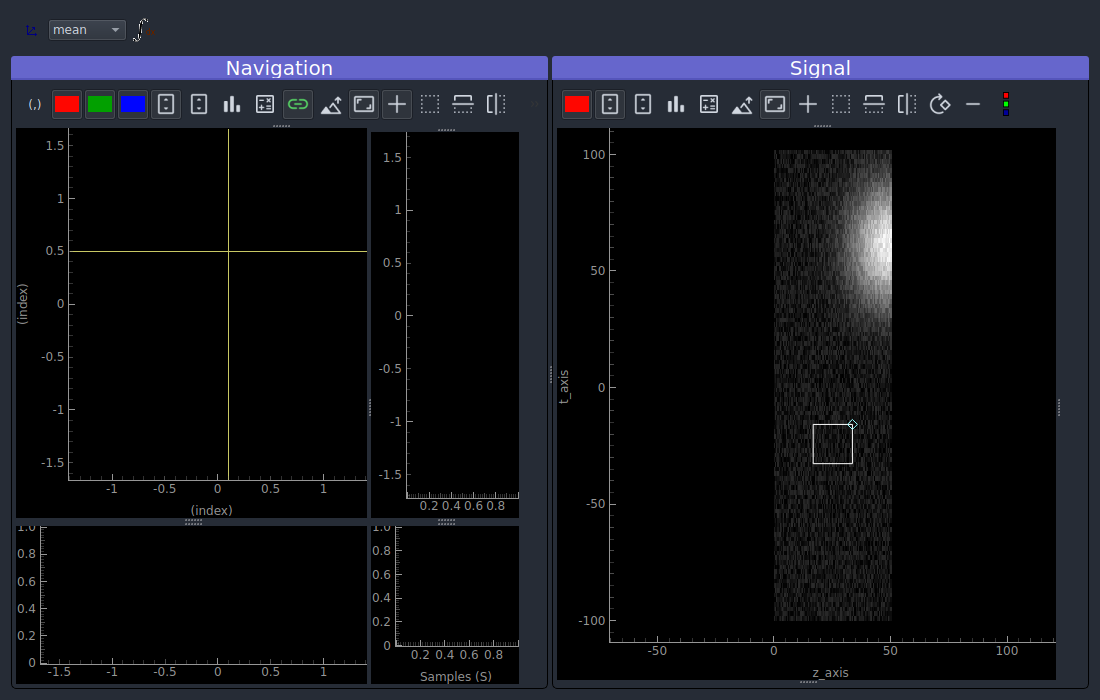Click mountain export icon in Signal toolbar
Image resolution: width=1100 pixels, height=700 pixels.
742,105
